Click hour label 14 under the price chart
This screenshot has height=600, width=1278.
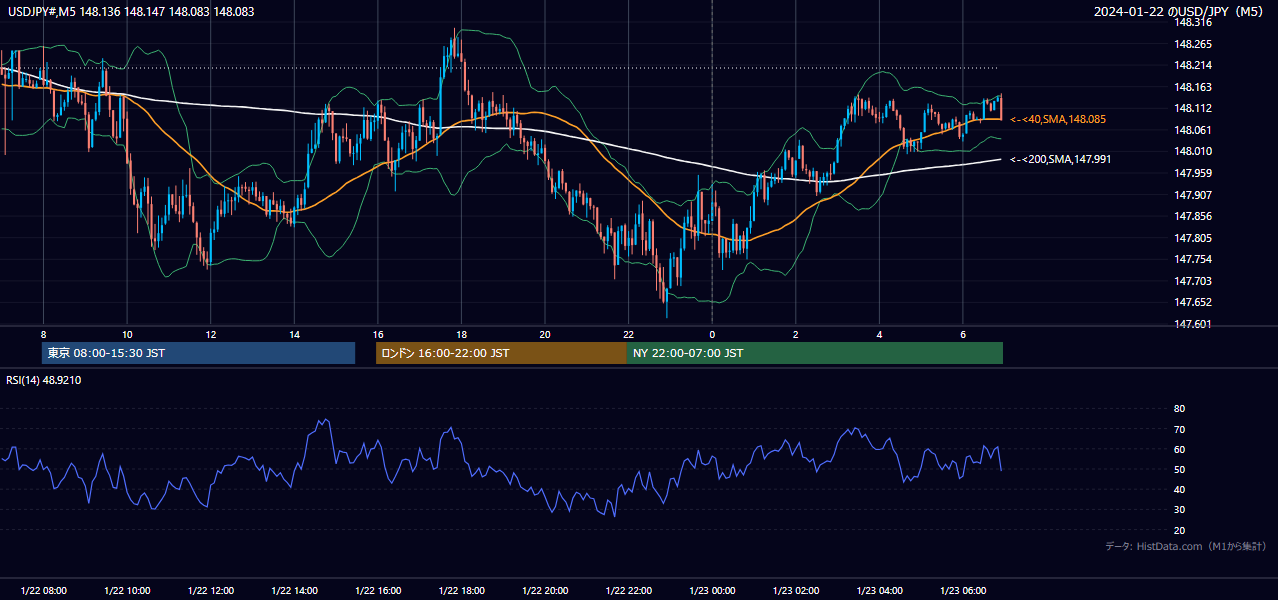pyautogui.click(x=294, y=334)
